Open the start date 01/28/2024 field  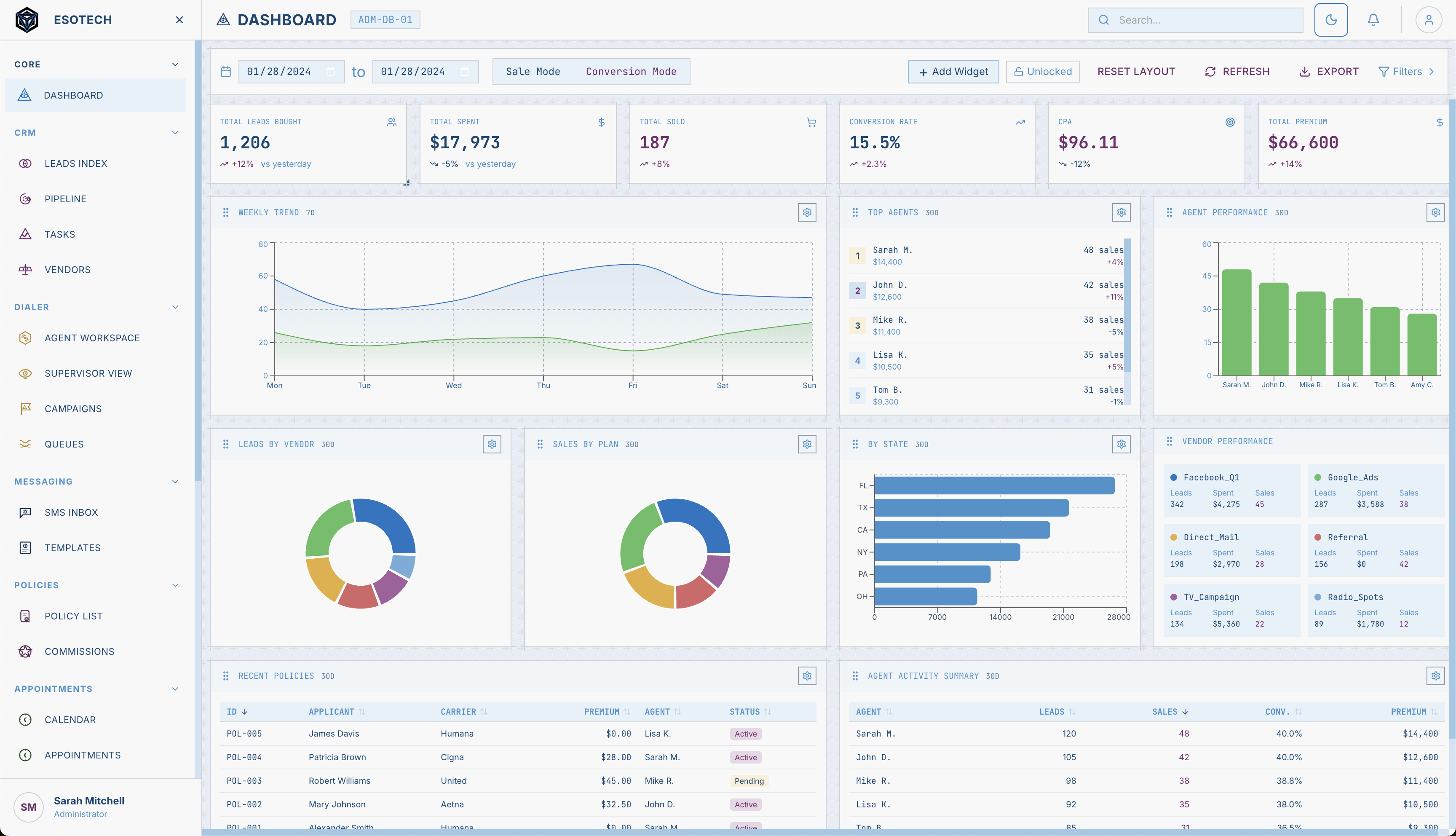[292, 72]
